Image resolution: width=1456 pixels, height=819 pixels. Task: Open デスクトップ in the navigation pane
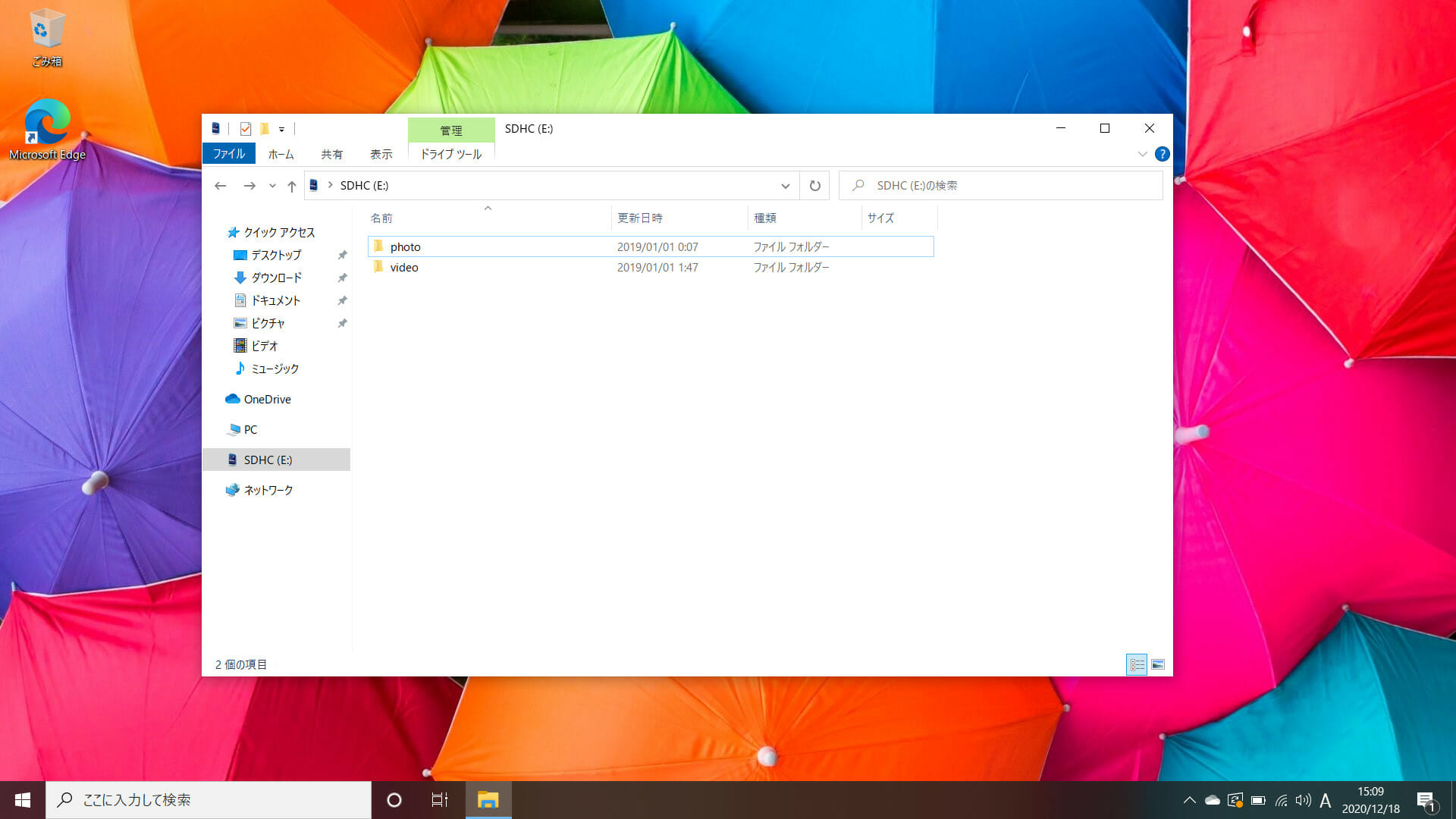click(x=276, y=256)
